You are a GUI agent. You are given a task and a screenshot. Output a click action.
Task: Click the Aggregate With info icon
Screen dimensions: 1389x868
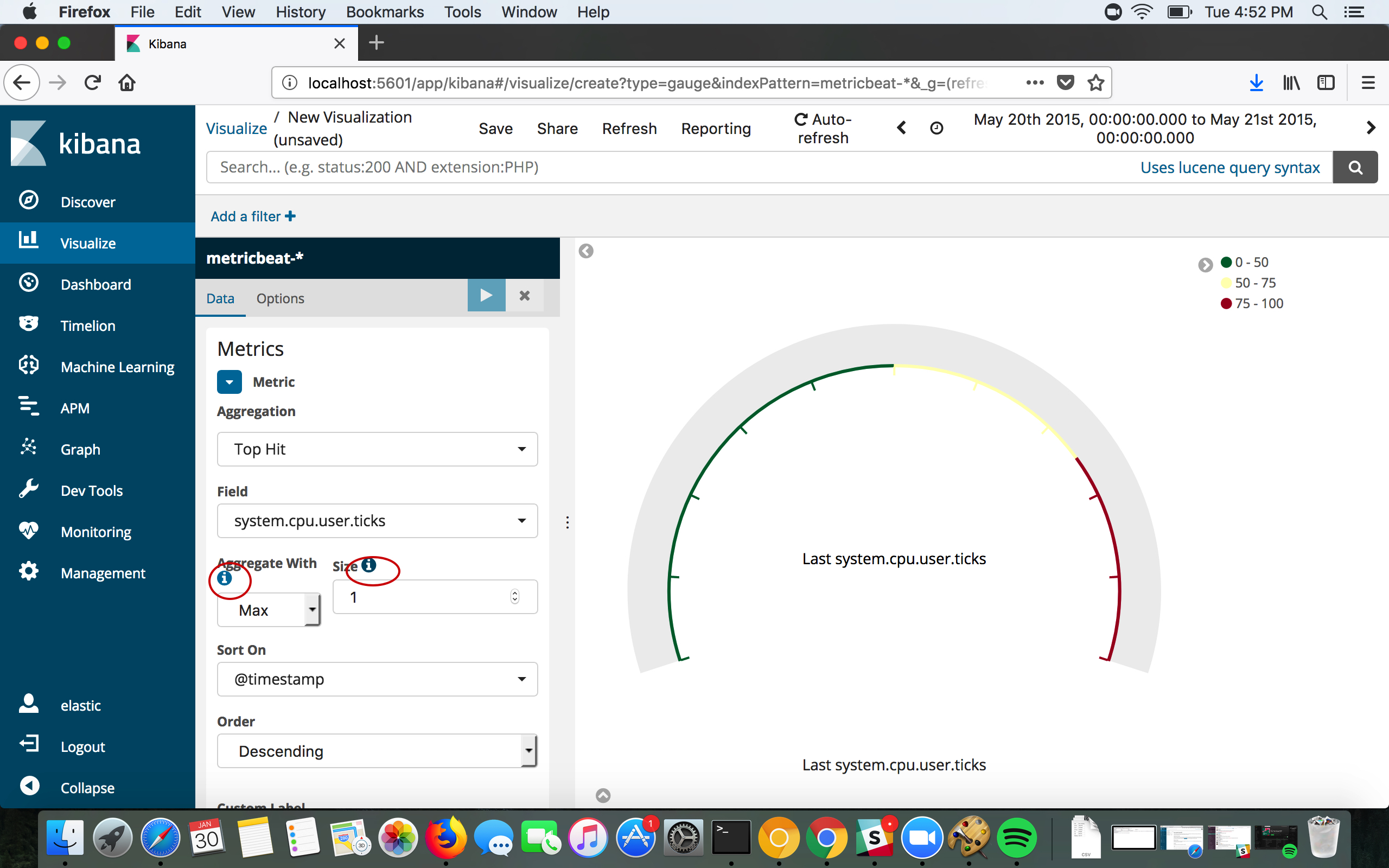225,578
